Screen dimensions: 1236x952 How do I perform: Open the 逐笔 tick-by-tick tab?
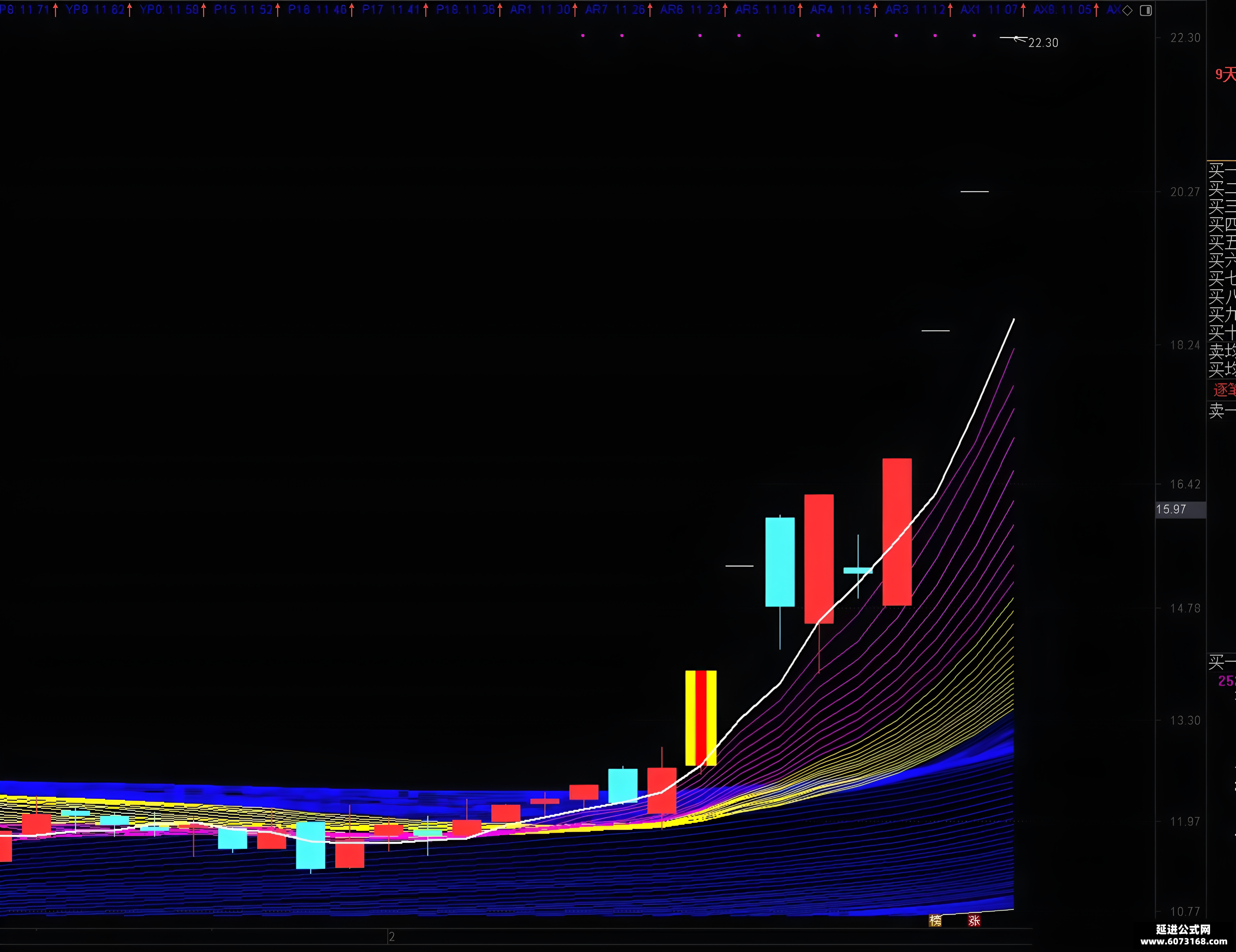coord(1224,390)
